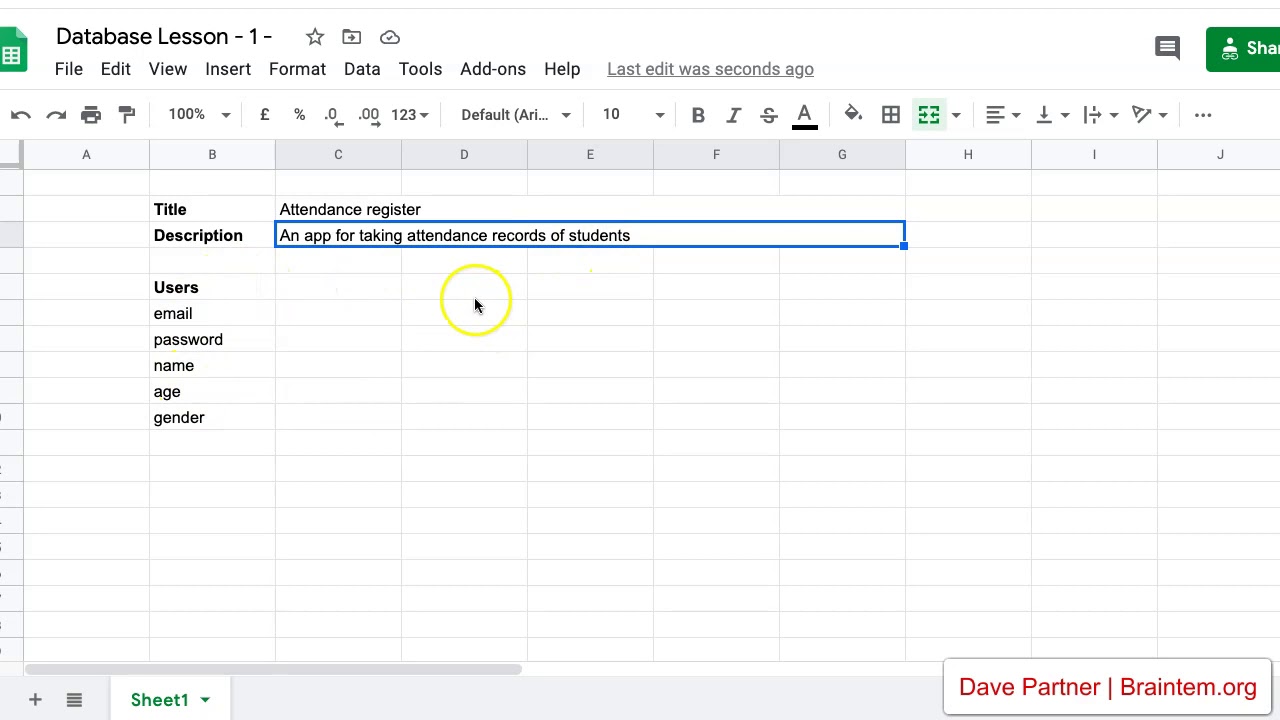Select the 'name' cell

tap(212, 365)
